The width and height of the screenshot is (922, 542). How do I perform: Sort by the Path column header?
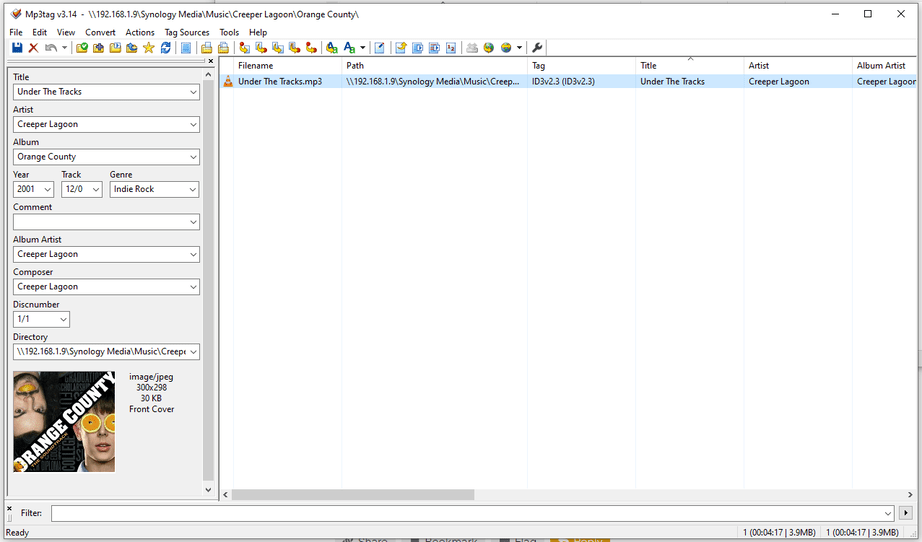tap(434, 66)
